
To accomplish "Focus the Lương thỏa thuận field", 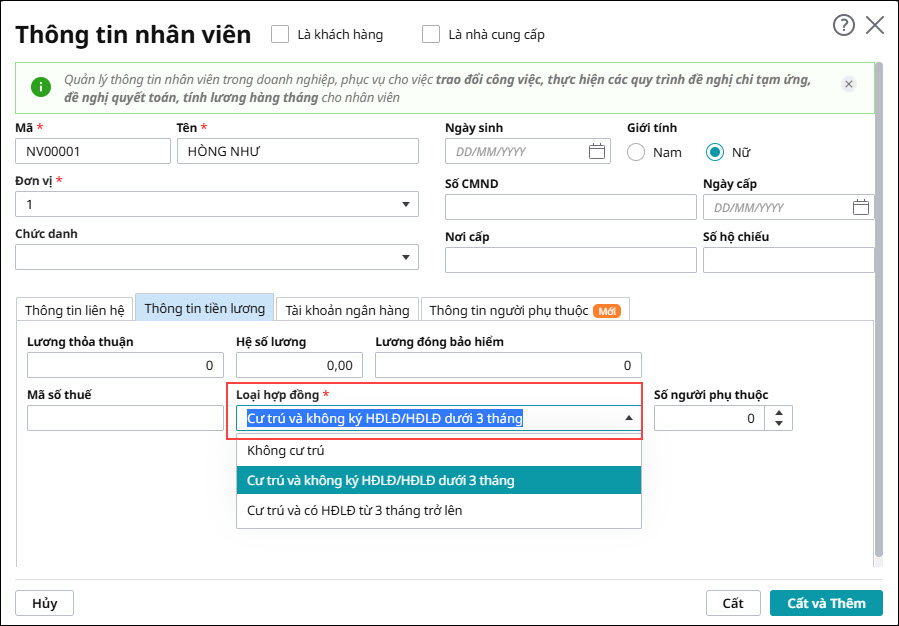I will tap(125, 365).
